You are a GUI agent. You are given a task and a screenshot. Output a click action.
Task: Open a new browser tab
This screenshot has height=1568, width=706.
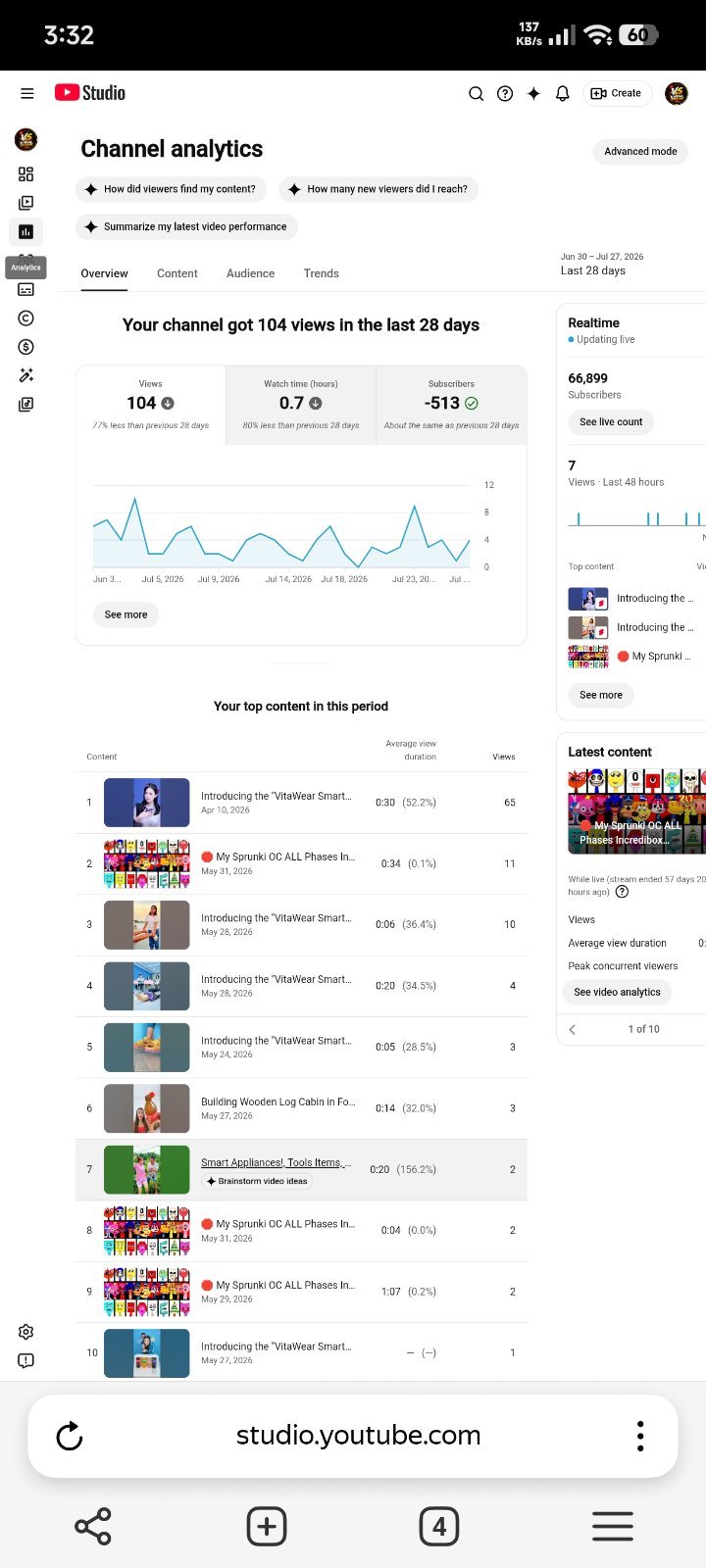point(267,1527)
